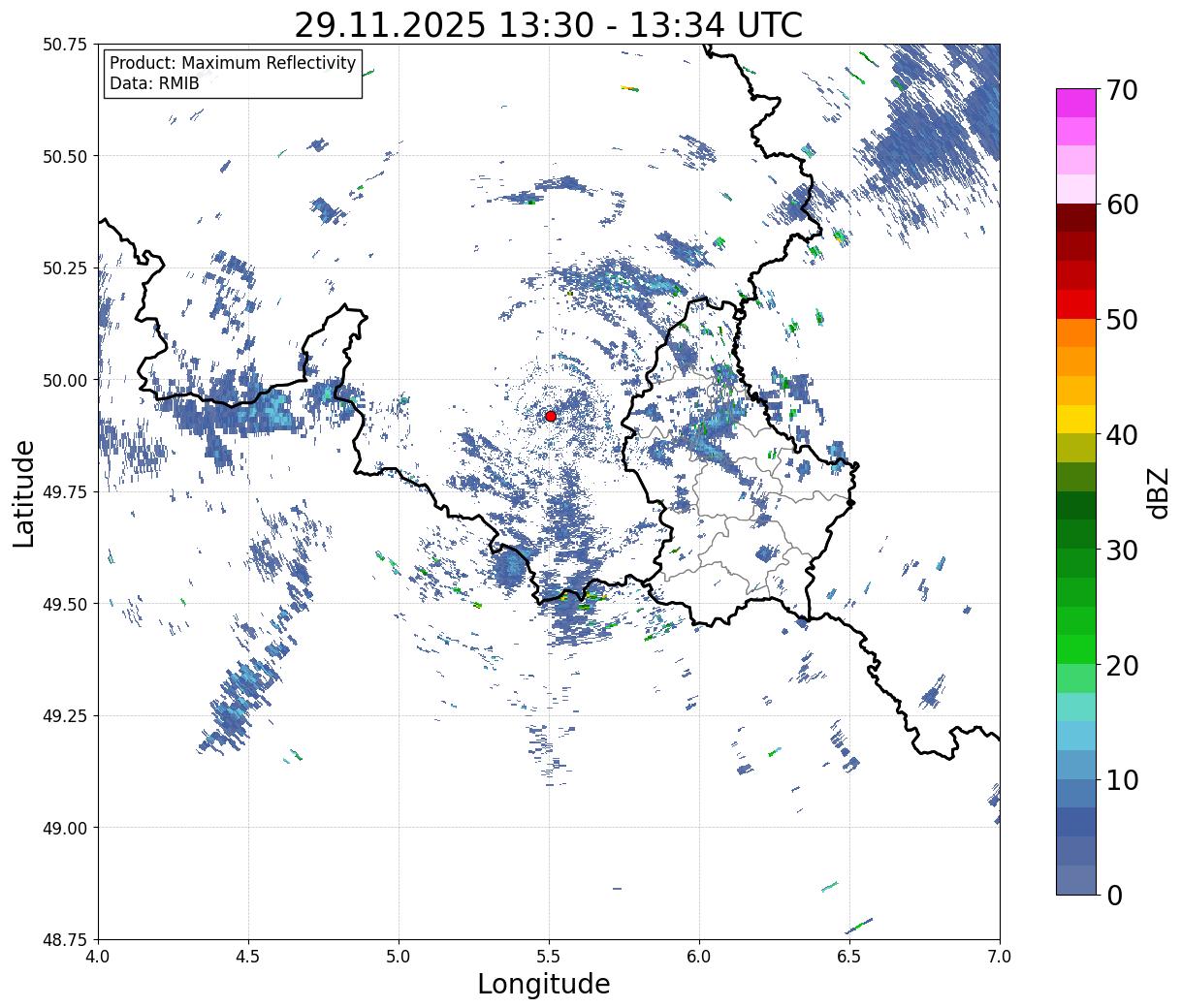Click the plot title "29.11.2025 13:30 - 13:34 UTC"
This screenshot has width=1182, height=1008.
click(x=549, y=25)
